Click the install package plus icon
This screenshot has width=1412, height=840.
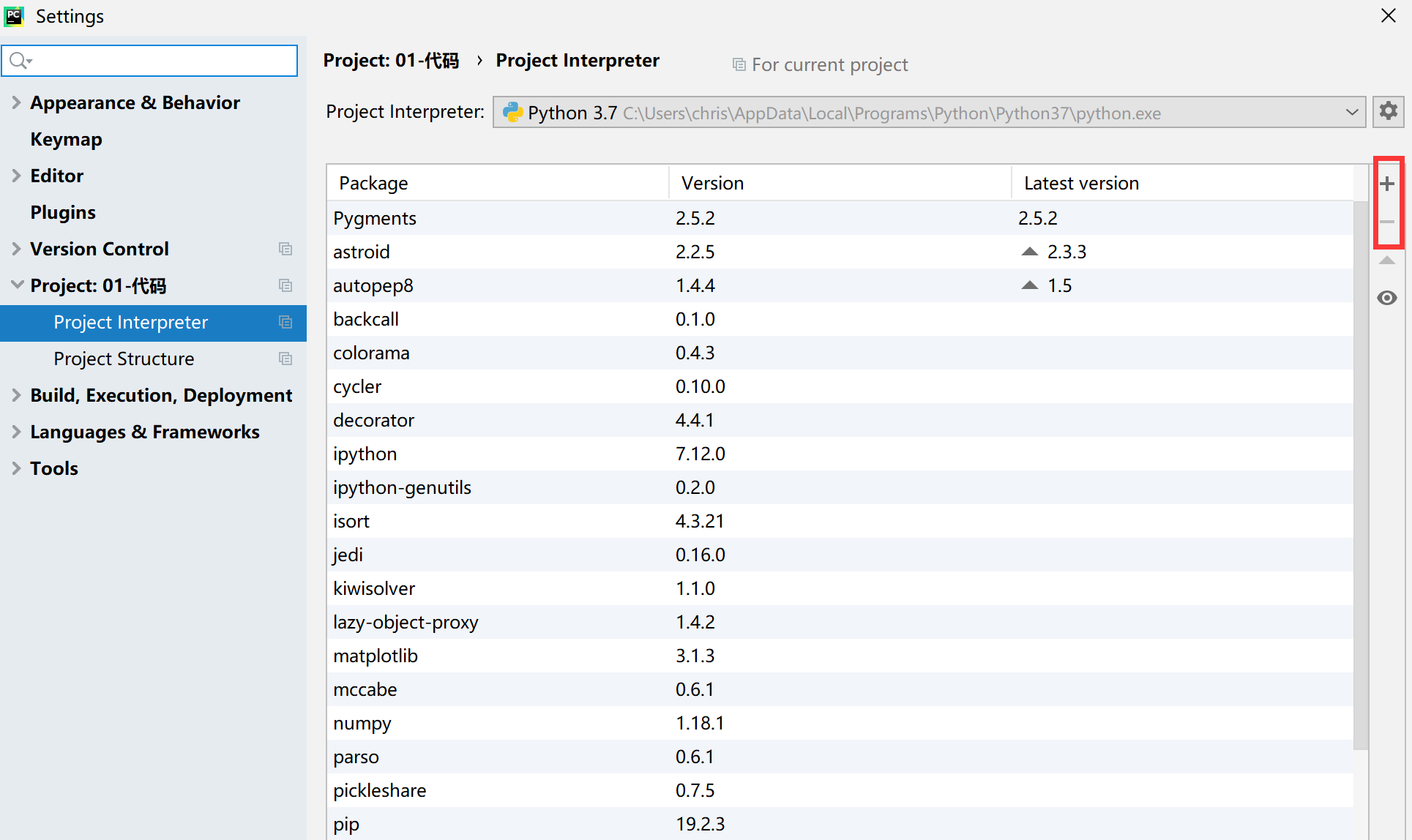tap(1387, 184)
